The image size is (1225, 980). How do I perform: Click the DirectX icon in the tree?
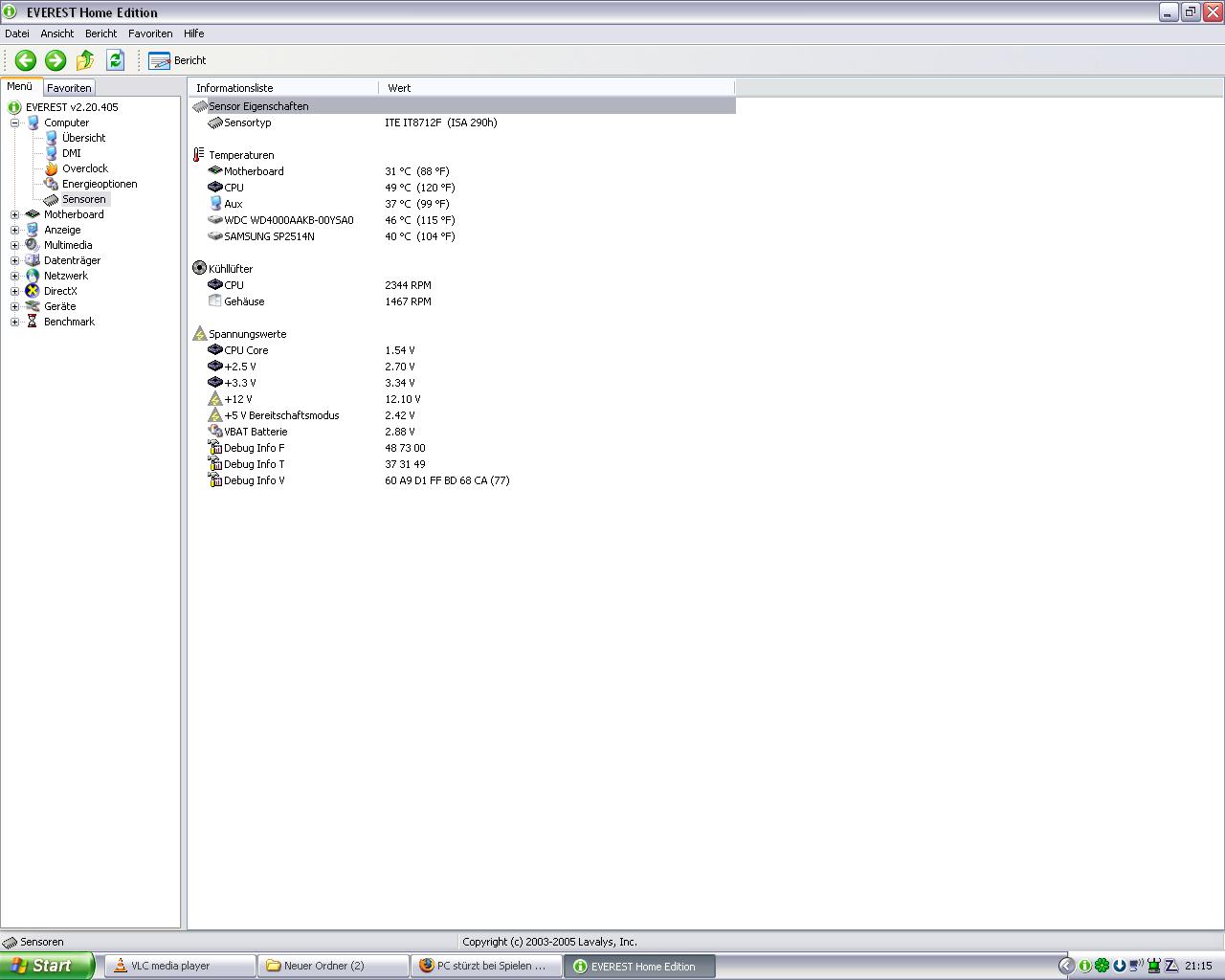[33, 291]
